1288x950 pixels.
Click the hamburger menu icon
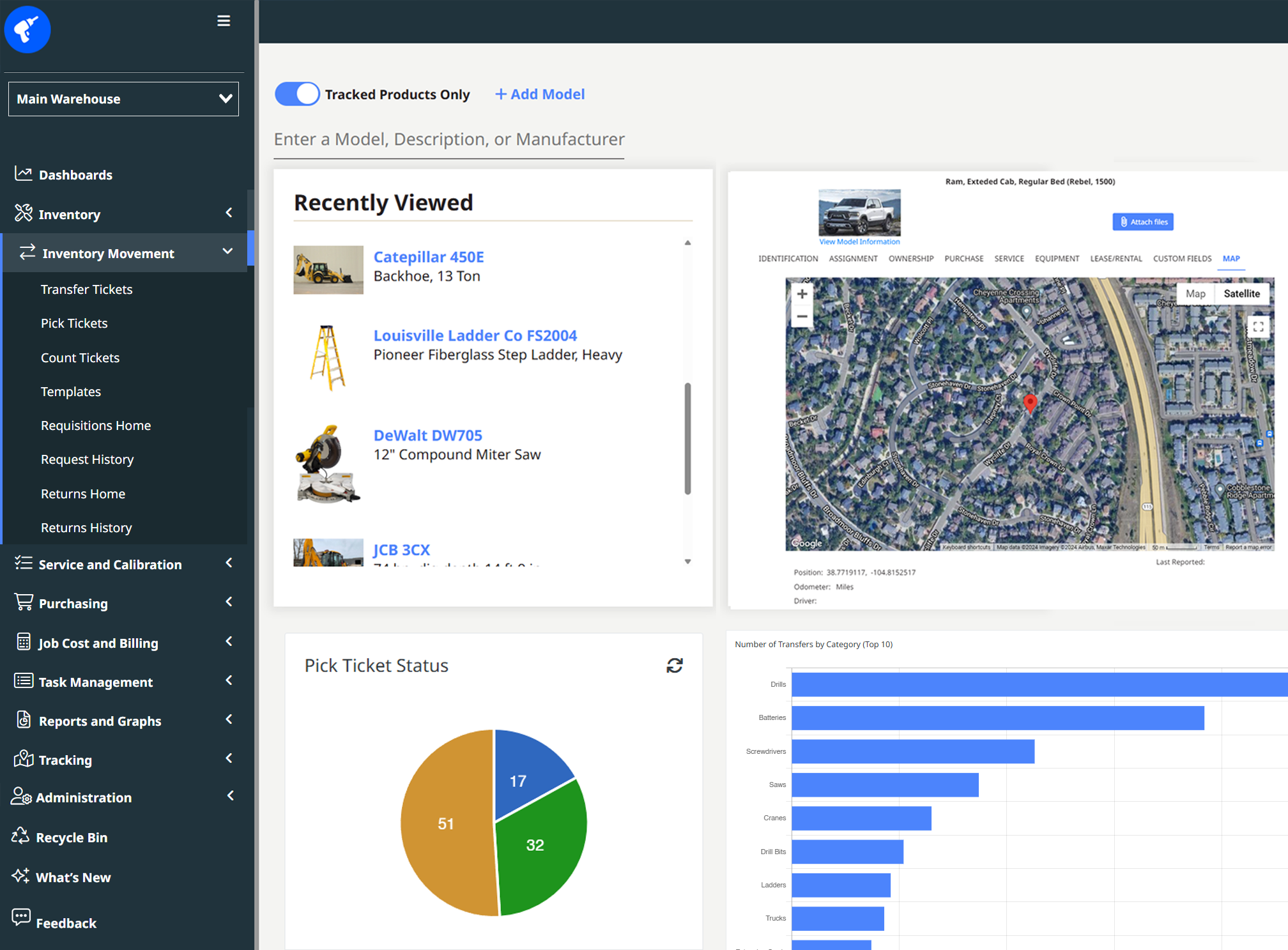click(x=224, y=21)
